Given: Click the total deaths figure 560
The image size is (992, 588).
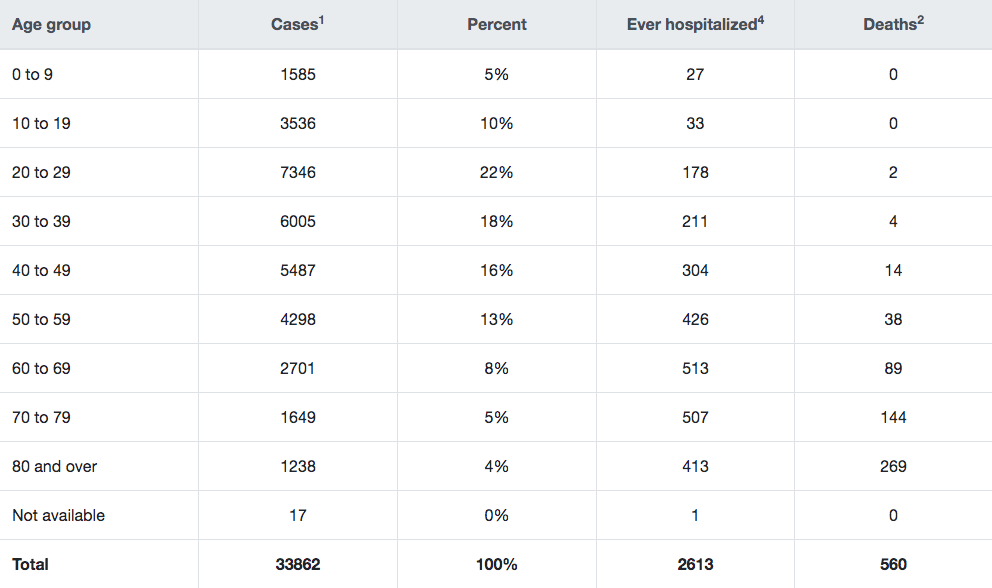Looking at the screenshot, I should (893, 565).
